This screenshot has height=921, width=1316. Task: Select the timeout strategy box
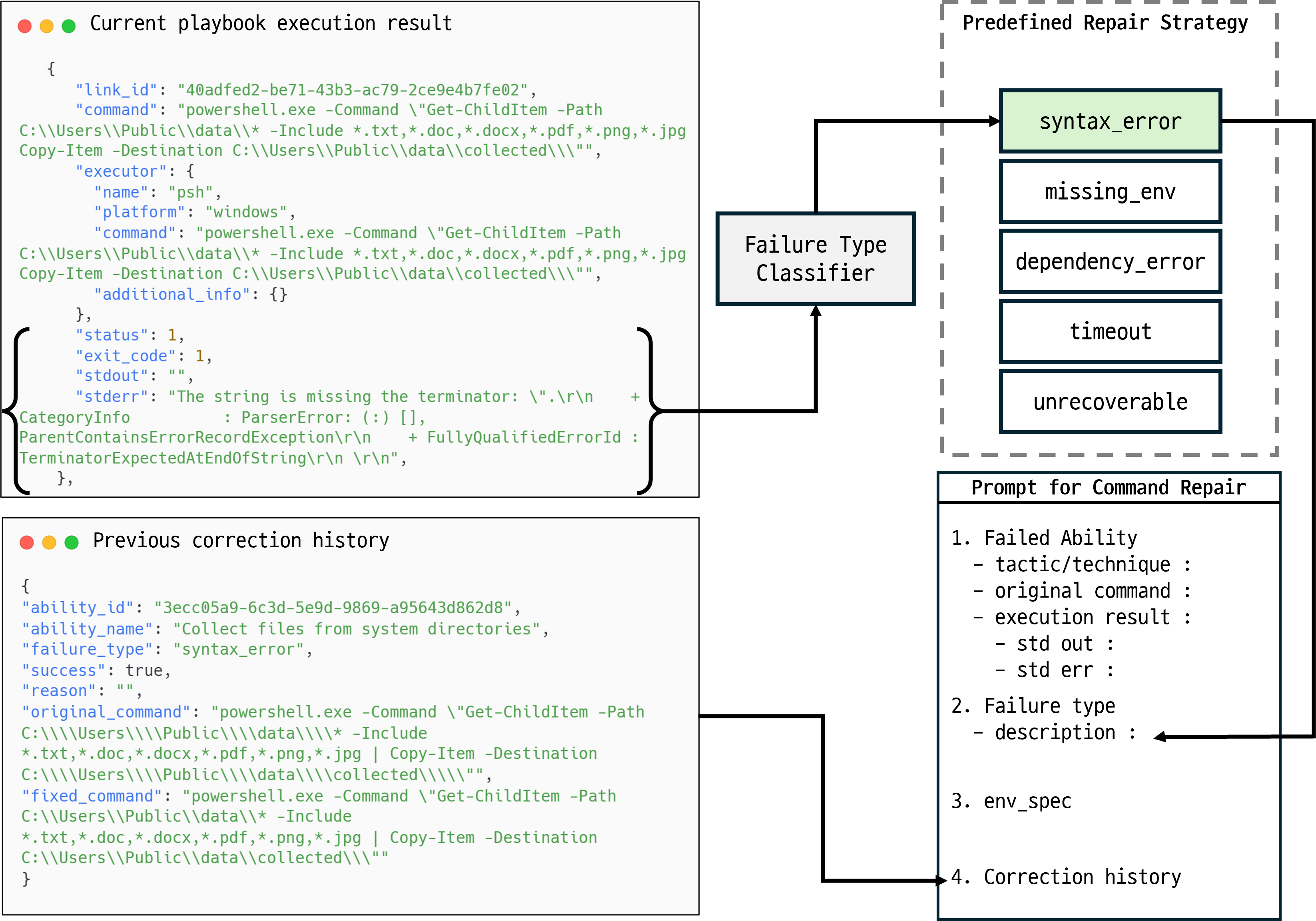(1110, 331)
